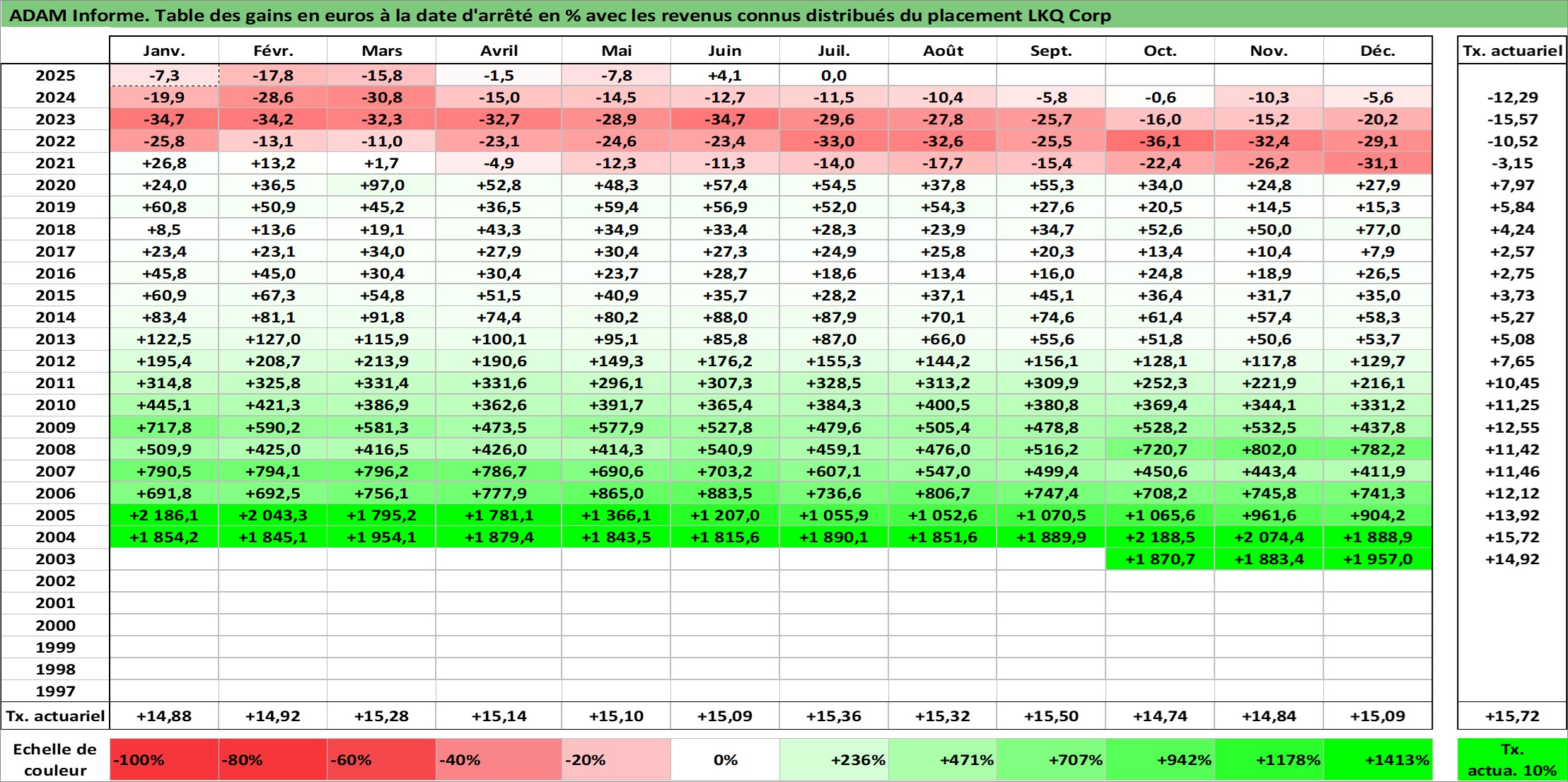1568x782 pixels.
Task: Select cell '-7,3' for January 2025
Action: tap(164, 76)
